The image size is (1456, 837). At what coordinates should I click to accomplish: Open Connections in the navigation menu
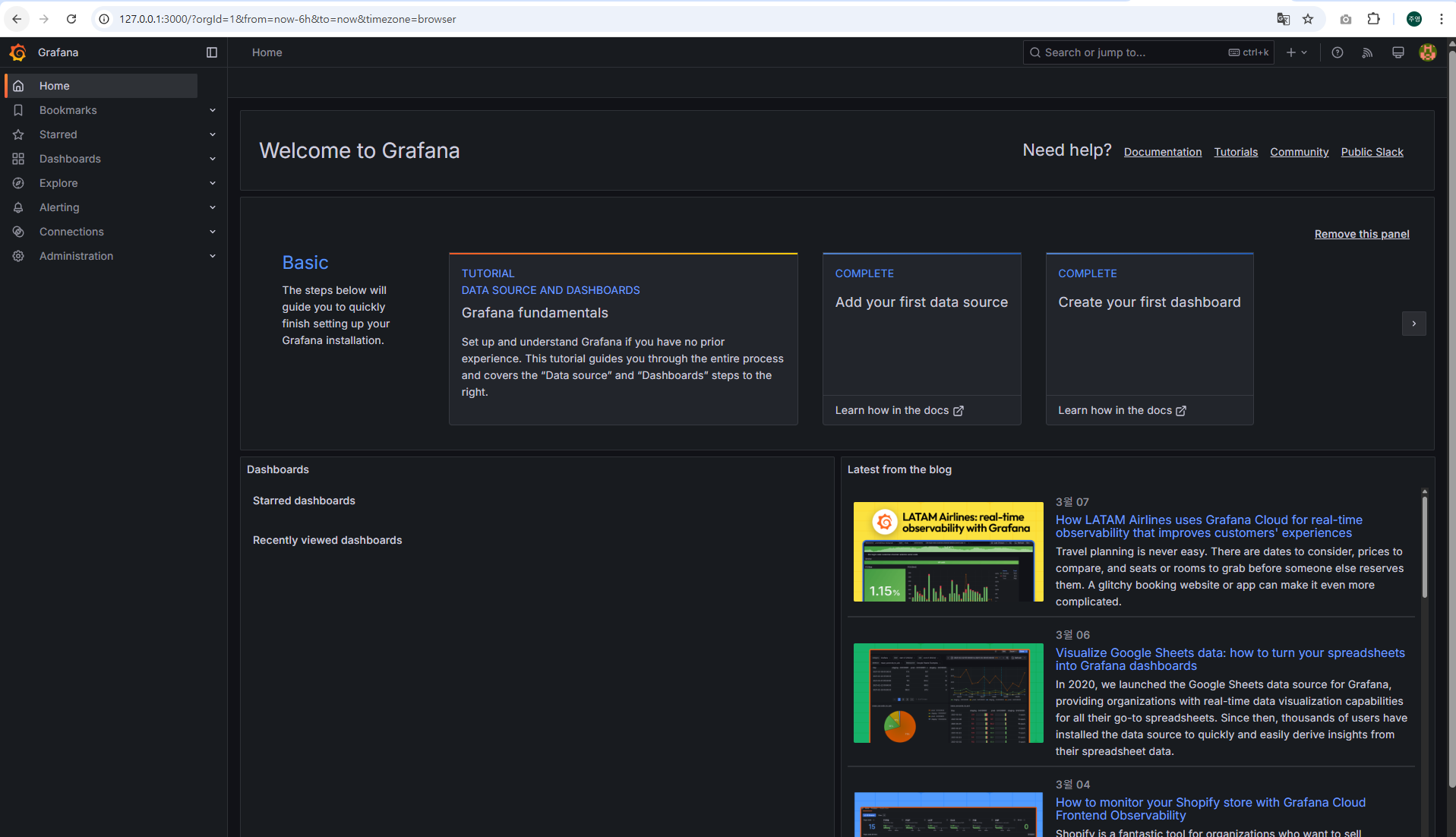click(71, 232)
